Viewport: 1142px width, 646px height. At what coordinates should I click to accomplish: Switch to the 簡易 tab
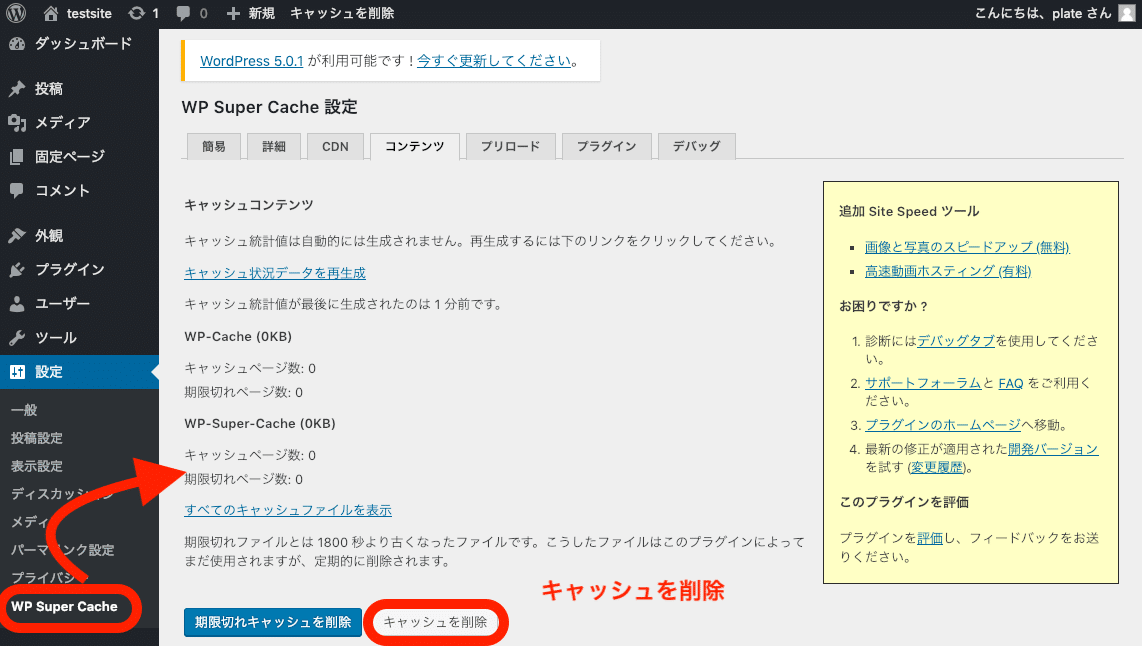click(213, 146)
